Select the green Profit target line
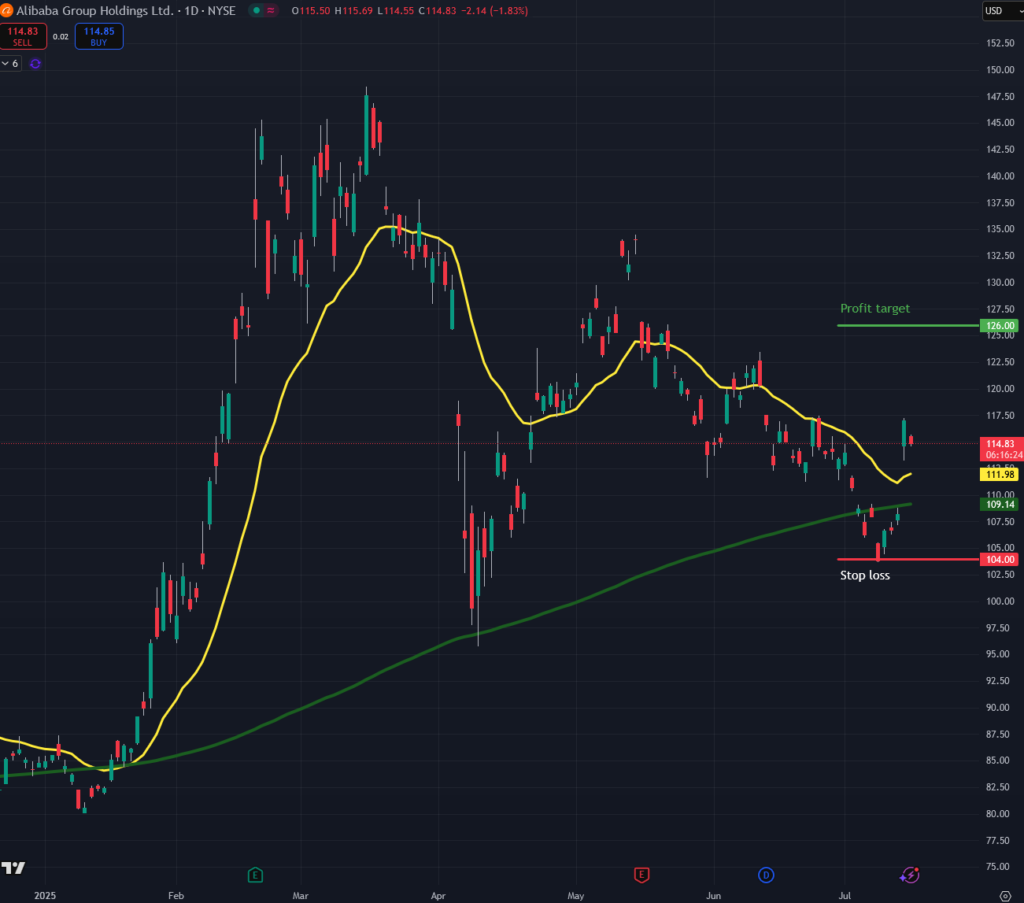The image size is (1024, 903). point(908,325)
